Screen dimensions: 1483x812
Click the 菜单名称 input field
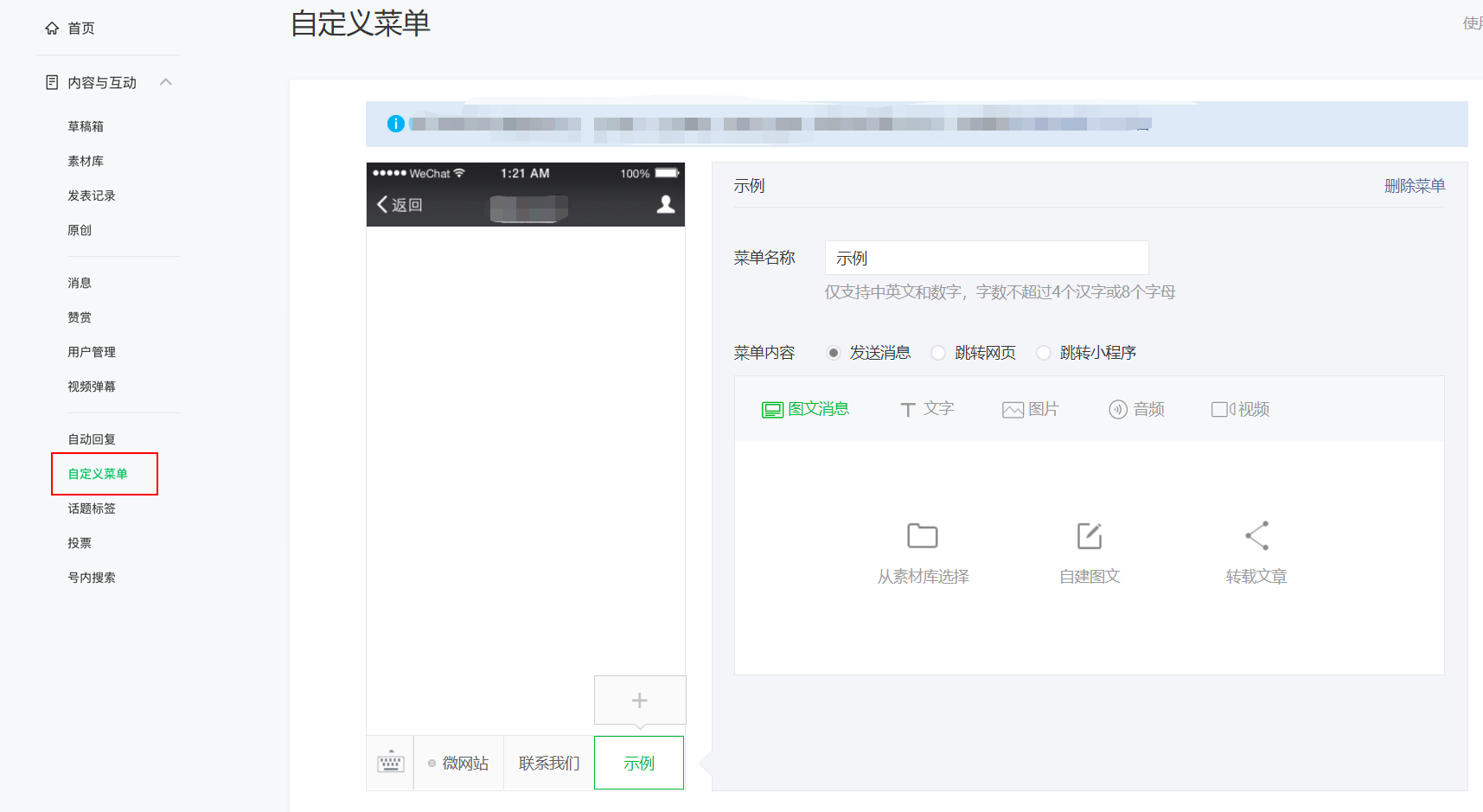(x=986, y=258)
